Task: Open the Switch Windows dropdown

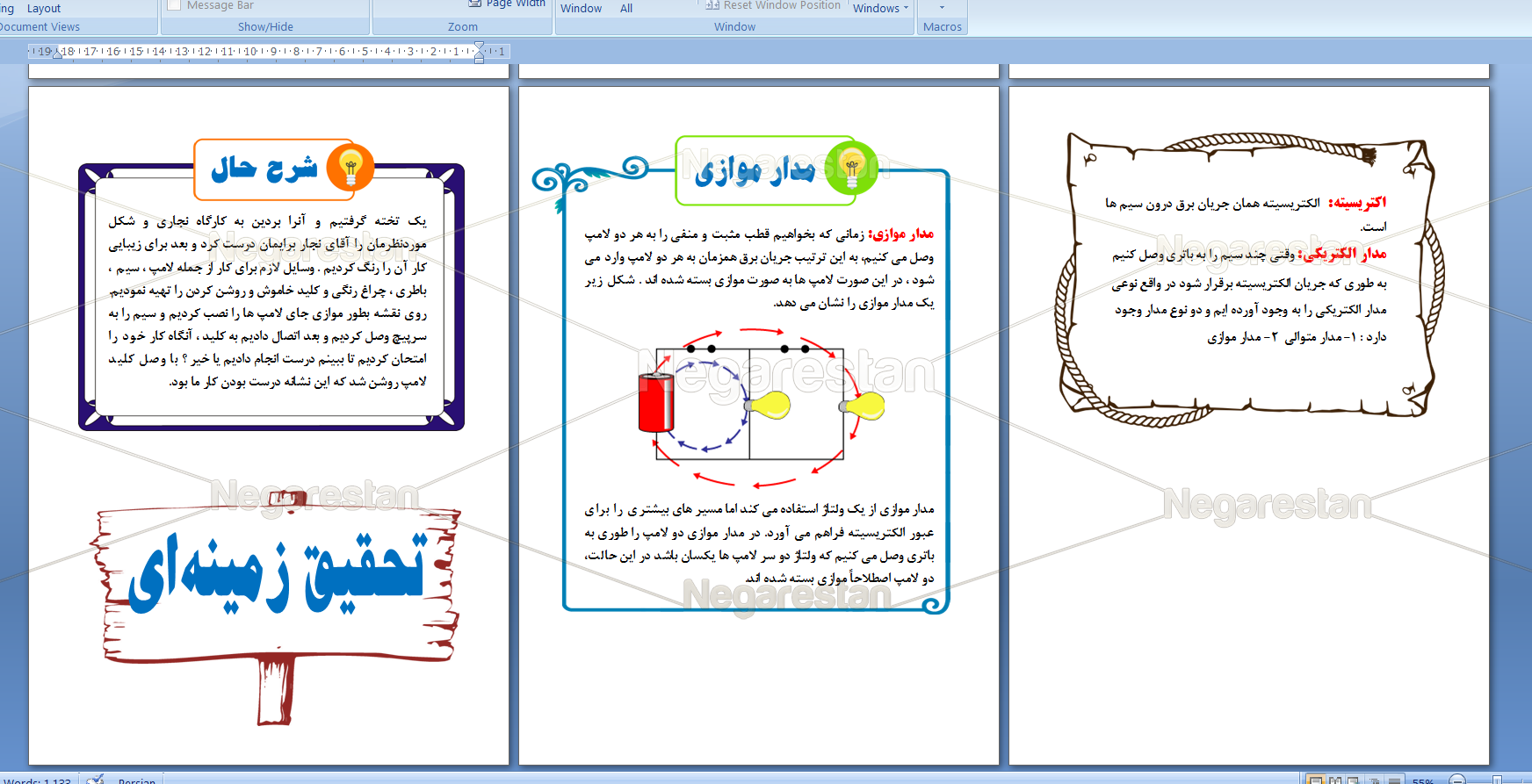Action: [x=880, y=8]
